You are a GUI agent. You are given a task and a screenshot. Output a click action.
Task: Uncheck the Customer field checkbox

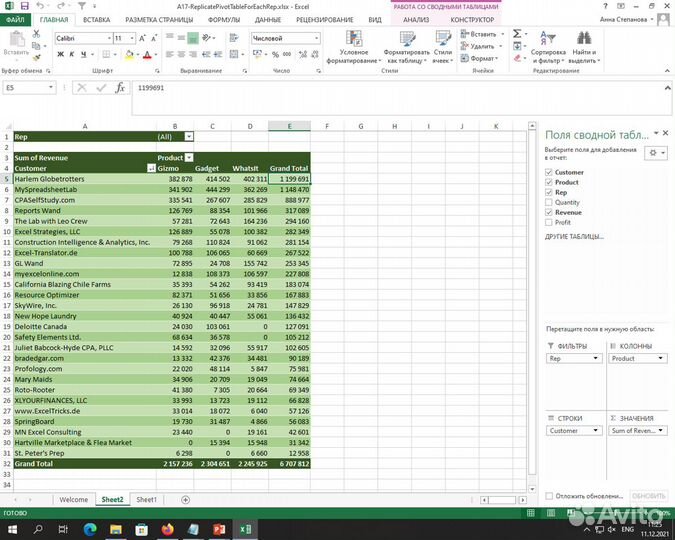click(548, 172)
